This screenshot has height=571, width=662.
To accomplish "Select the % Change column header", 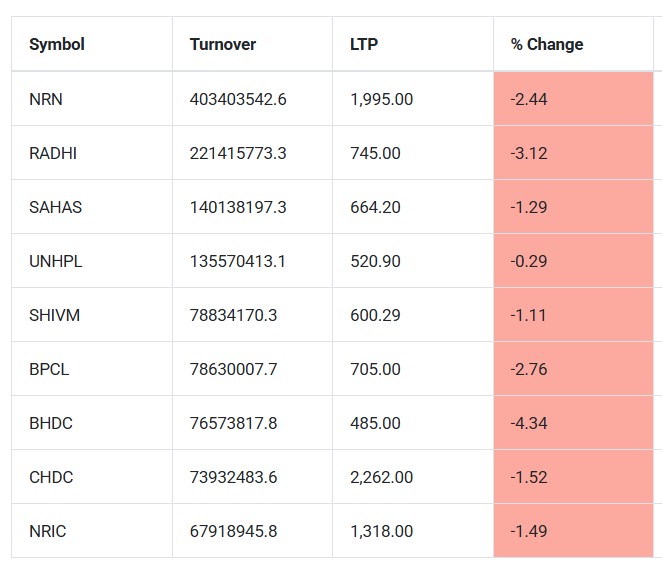I will pyautogui.click(x=546, y=44).
